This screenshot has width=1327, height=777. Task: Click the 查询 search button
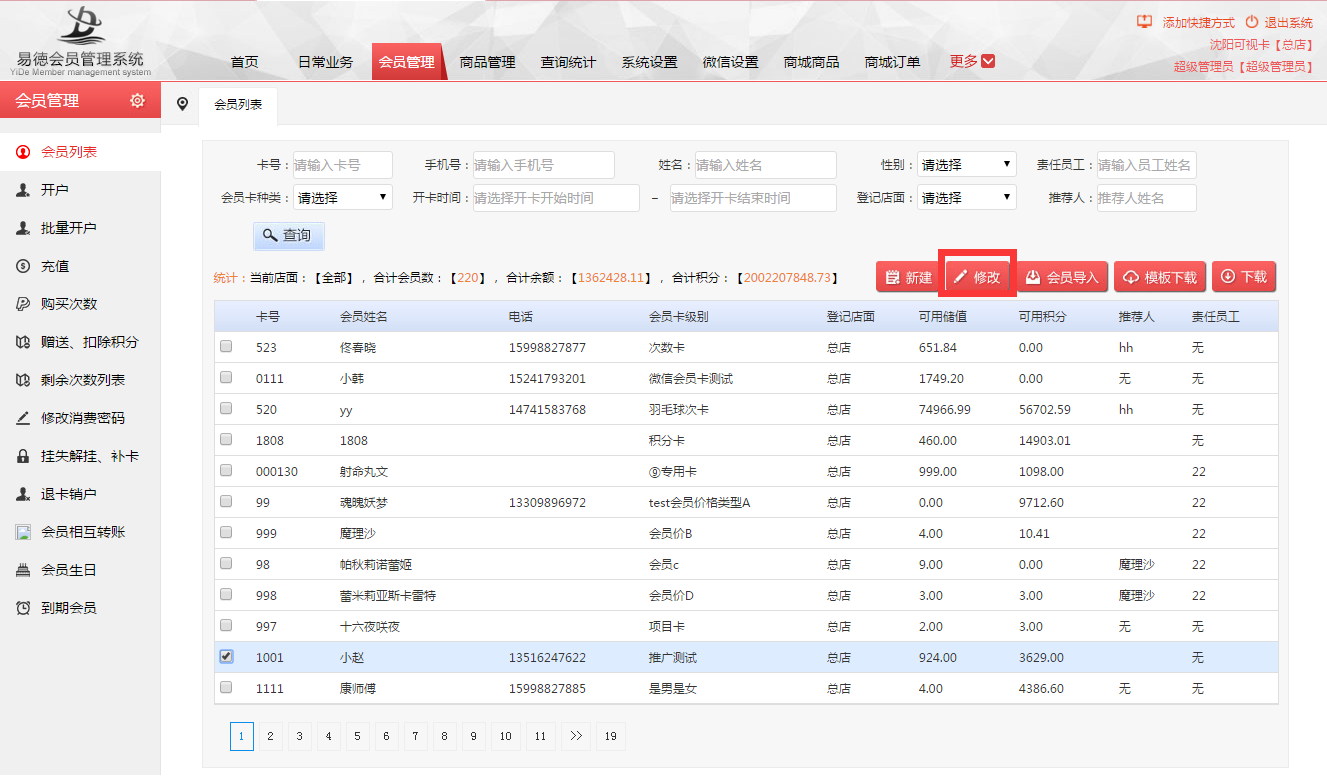288,235
